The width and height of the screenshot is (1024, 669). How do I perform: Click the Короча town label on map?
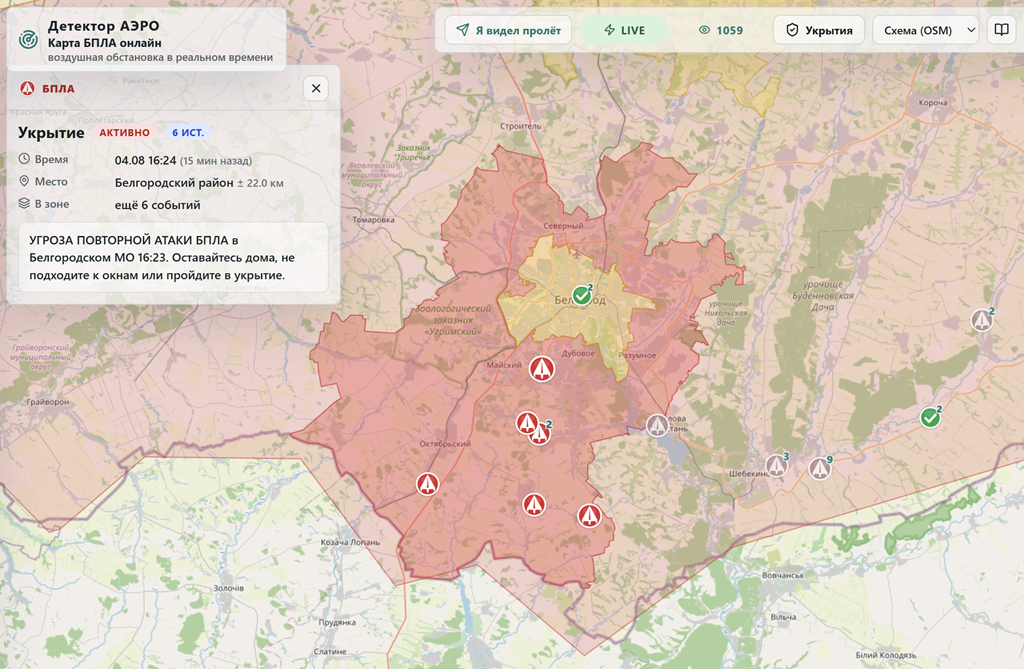click(x=933, y=103)
